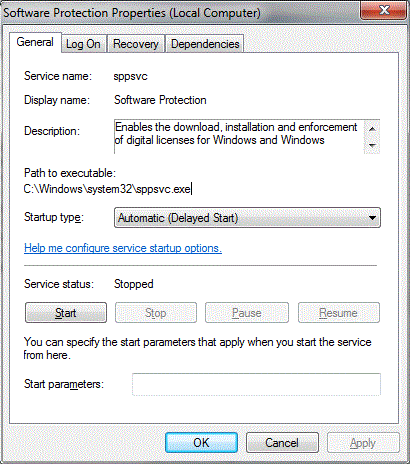This screenshot has width=410, height=464.
Task: Confirm the dialog with OK
Action: (x=201, y=443)
